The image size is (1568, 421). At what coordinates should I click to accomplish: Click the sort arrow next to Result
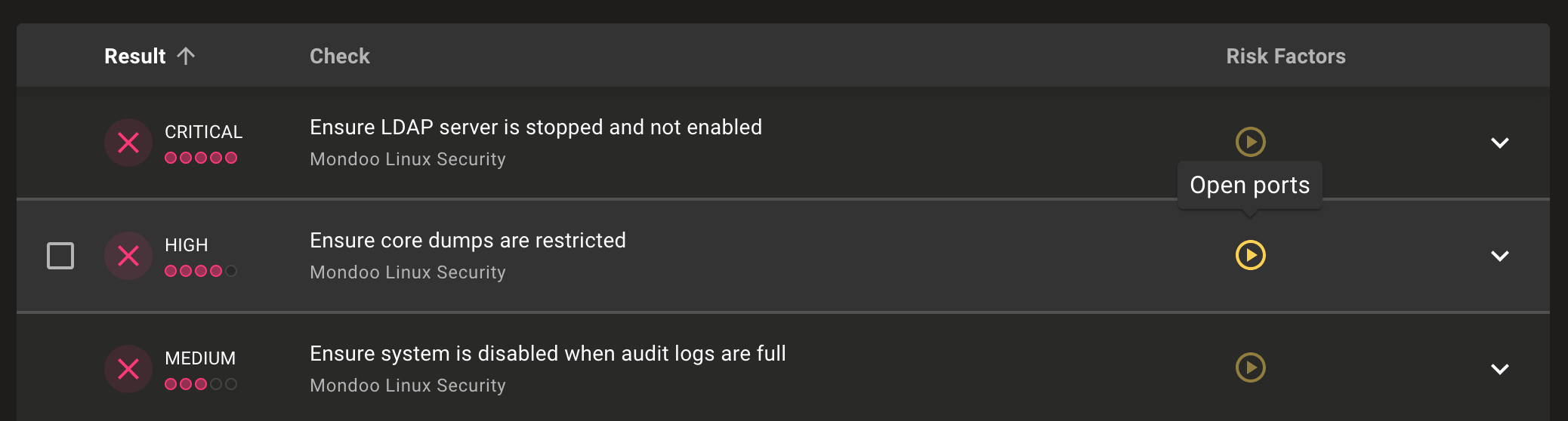point(186,56)
